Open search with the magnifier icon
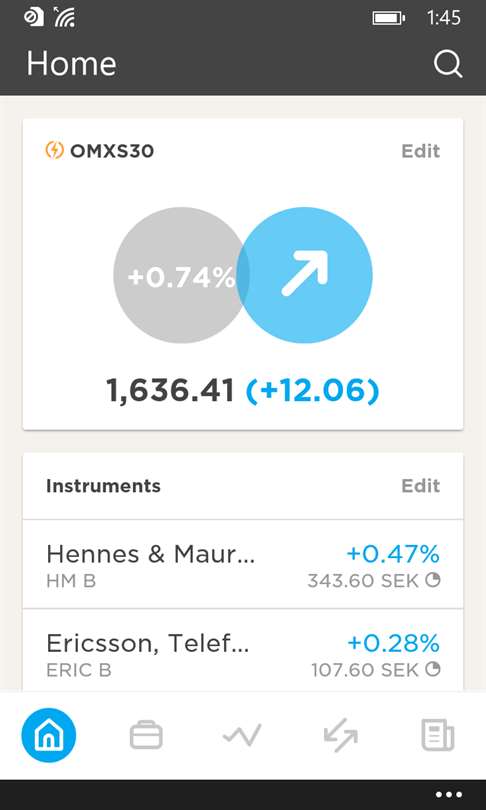This screenshot has width=486, height=810. (x=447, y=64)
